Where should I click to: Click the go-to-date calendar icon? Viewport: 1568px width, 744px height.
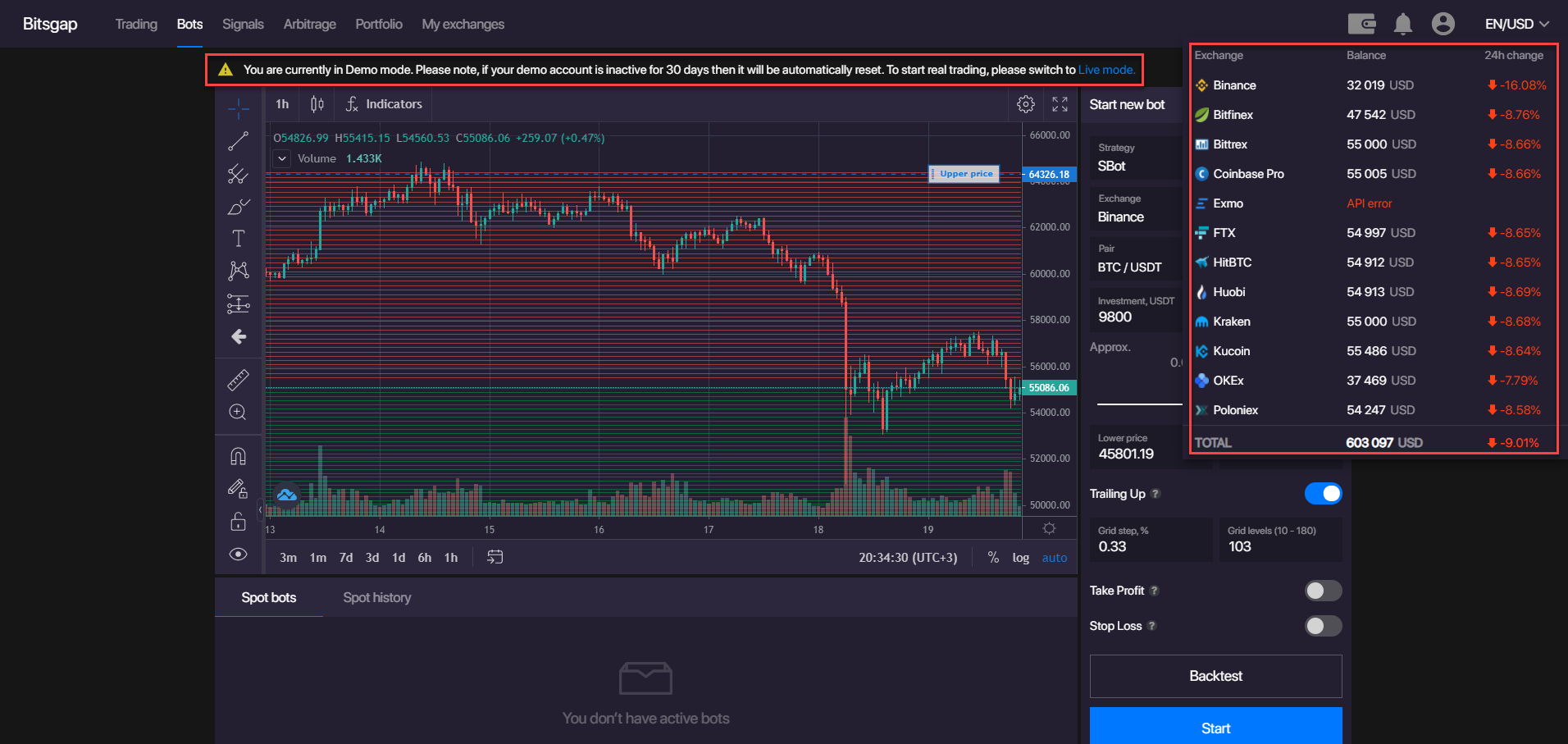tap(495, 557)
